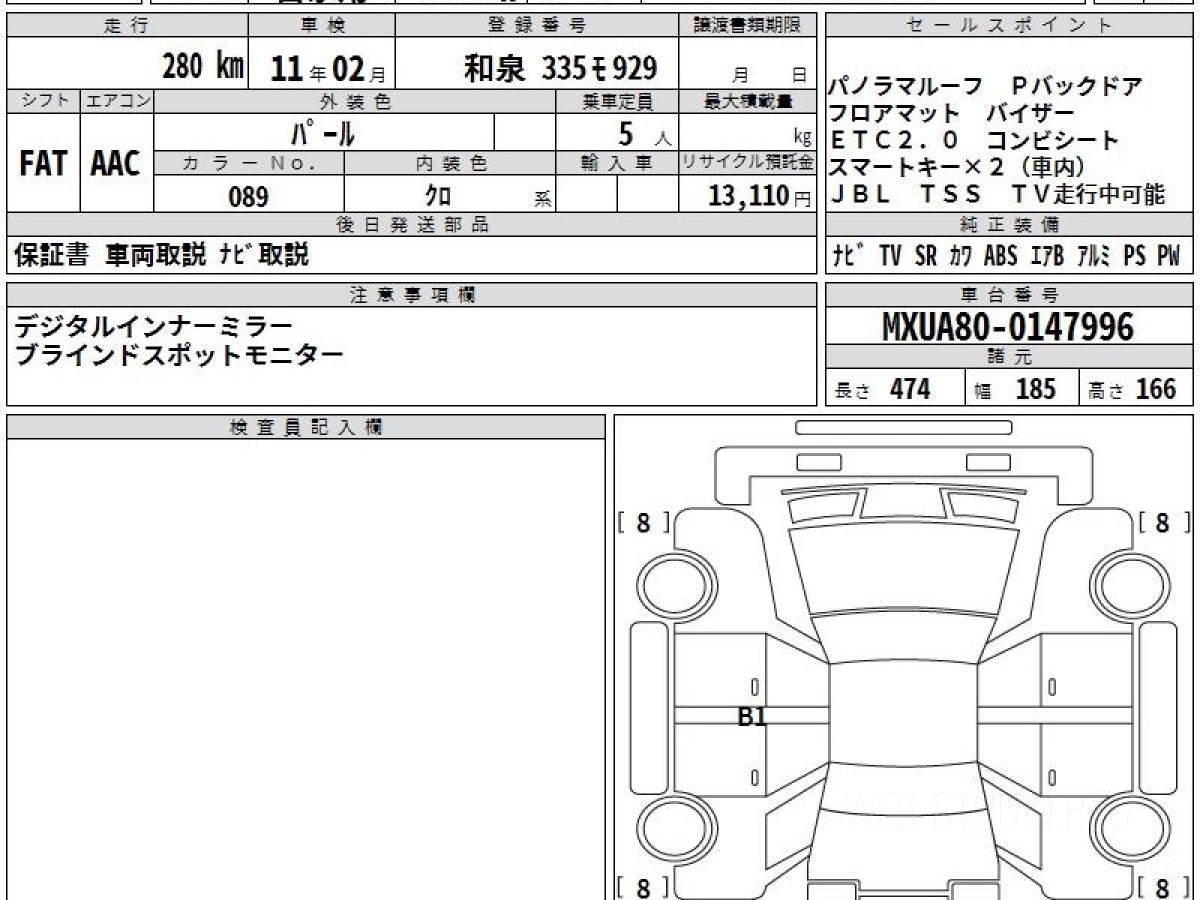Click TV in the 純正装備 row

pyautogui.click(x=890, y=256)
